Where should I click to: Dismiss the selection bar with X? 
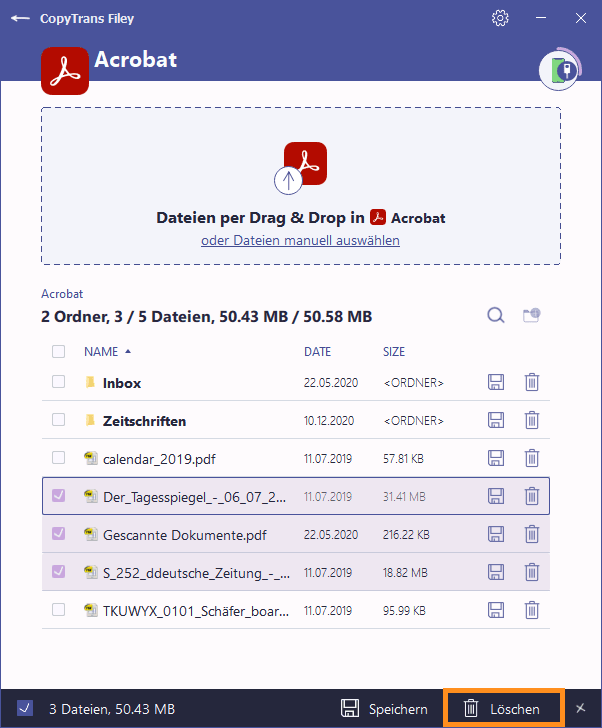click(x=581, y=708)
